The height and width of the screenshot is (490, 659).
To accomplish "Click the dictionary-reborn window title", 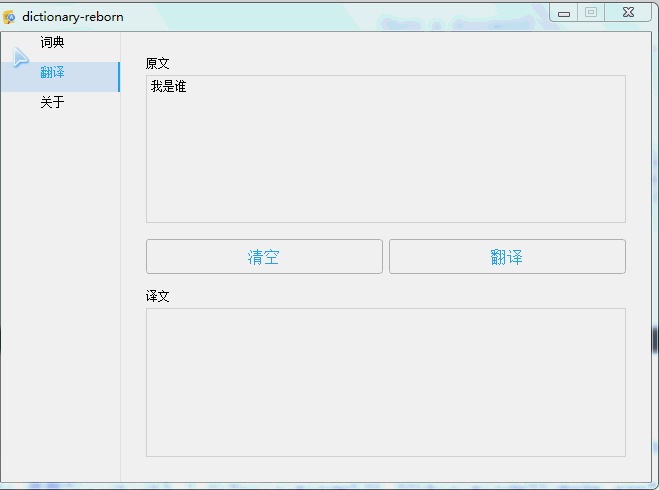I will pos(73,17).
